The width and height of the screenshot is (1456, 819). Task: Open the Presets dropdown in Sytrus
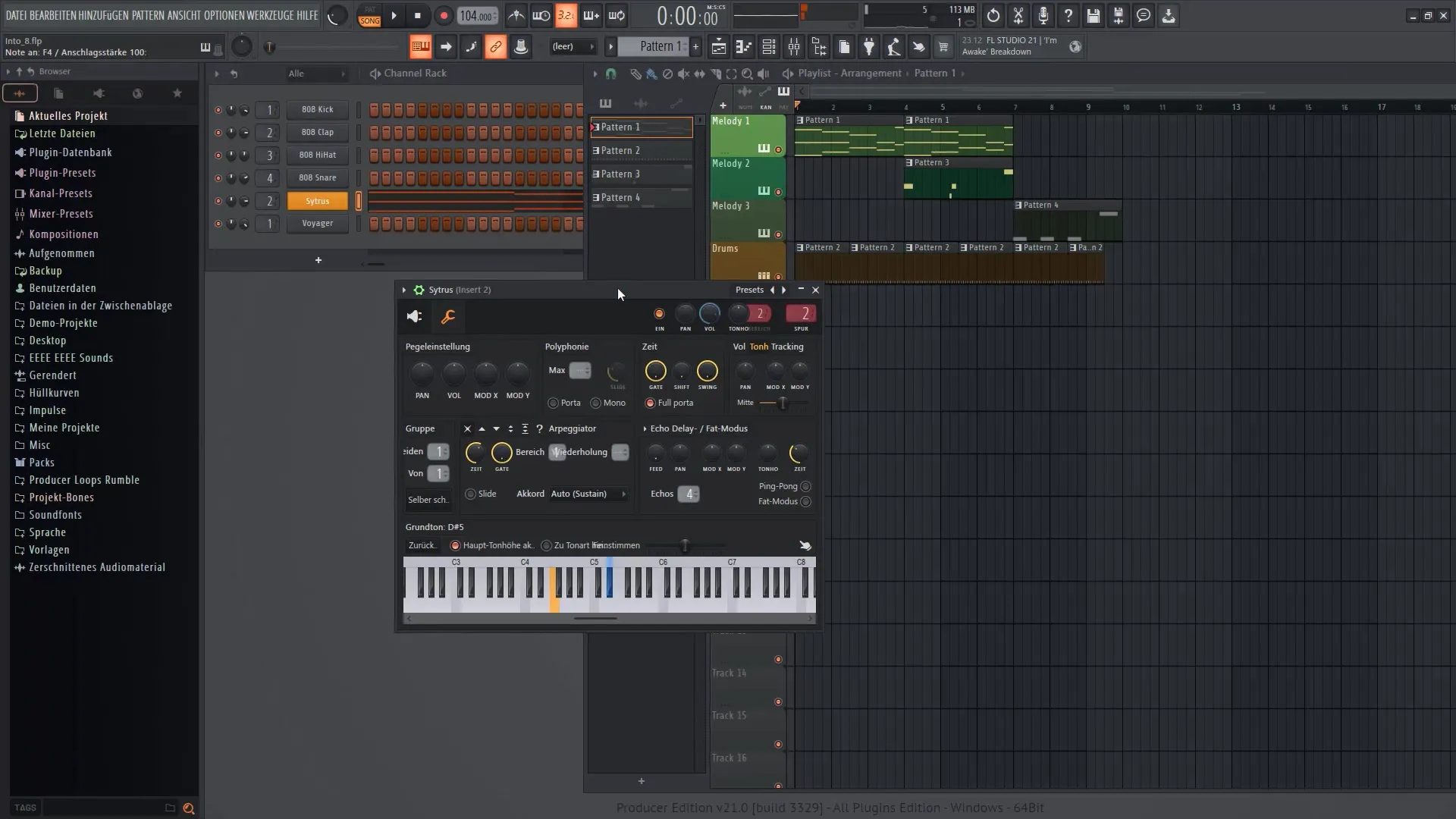click(750, 290)
